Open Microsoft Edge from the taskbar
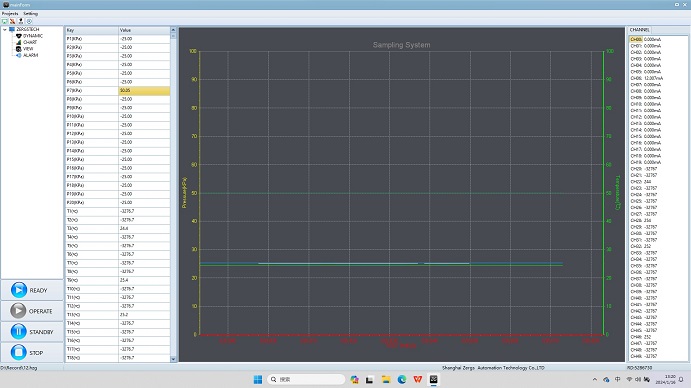The image size is (691, 388). click(x=402, y=379)
